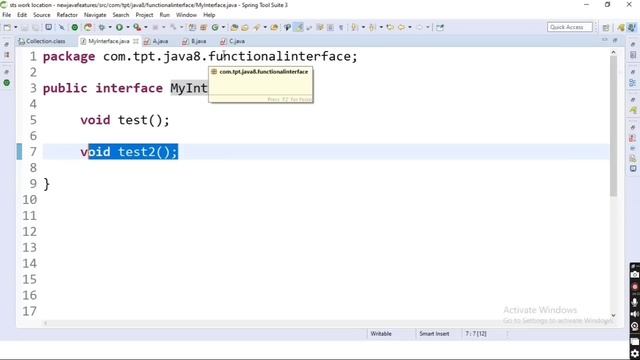
Task: Click the Previous Annotation icon
Action: click(372, 27)
